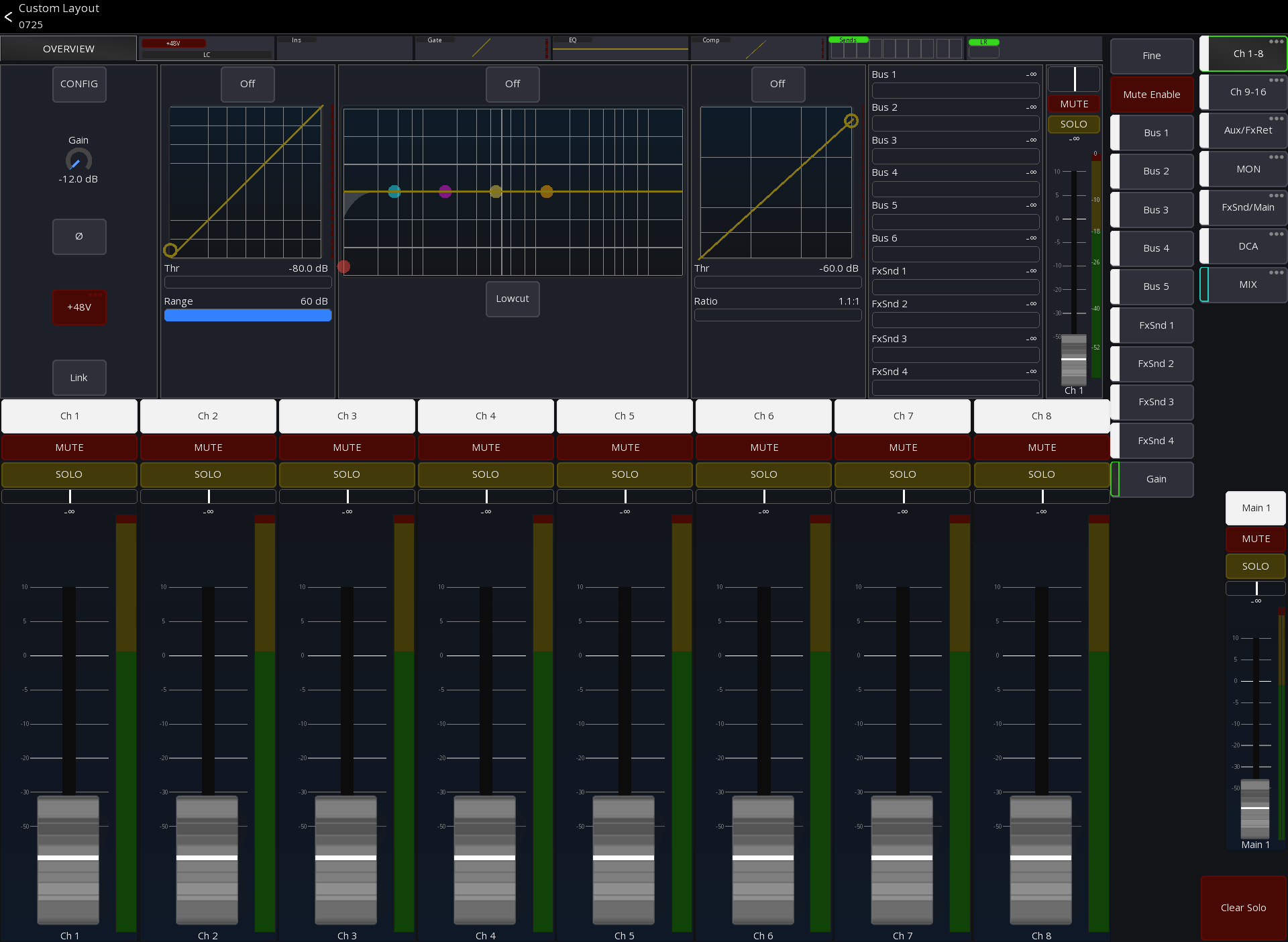
Task: Open the EQ section in top strip
Action: [x=620, y=48]
